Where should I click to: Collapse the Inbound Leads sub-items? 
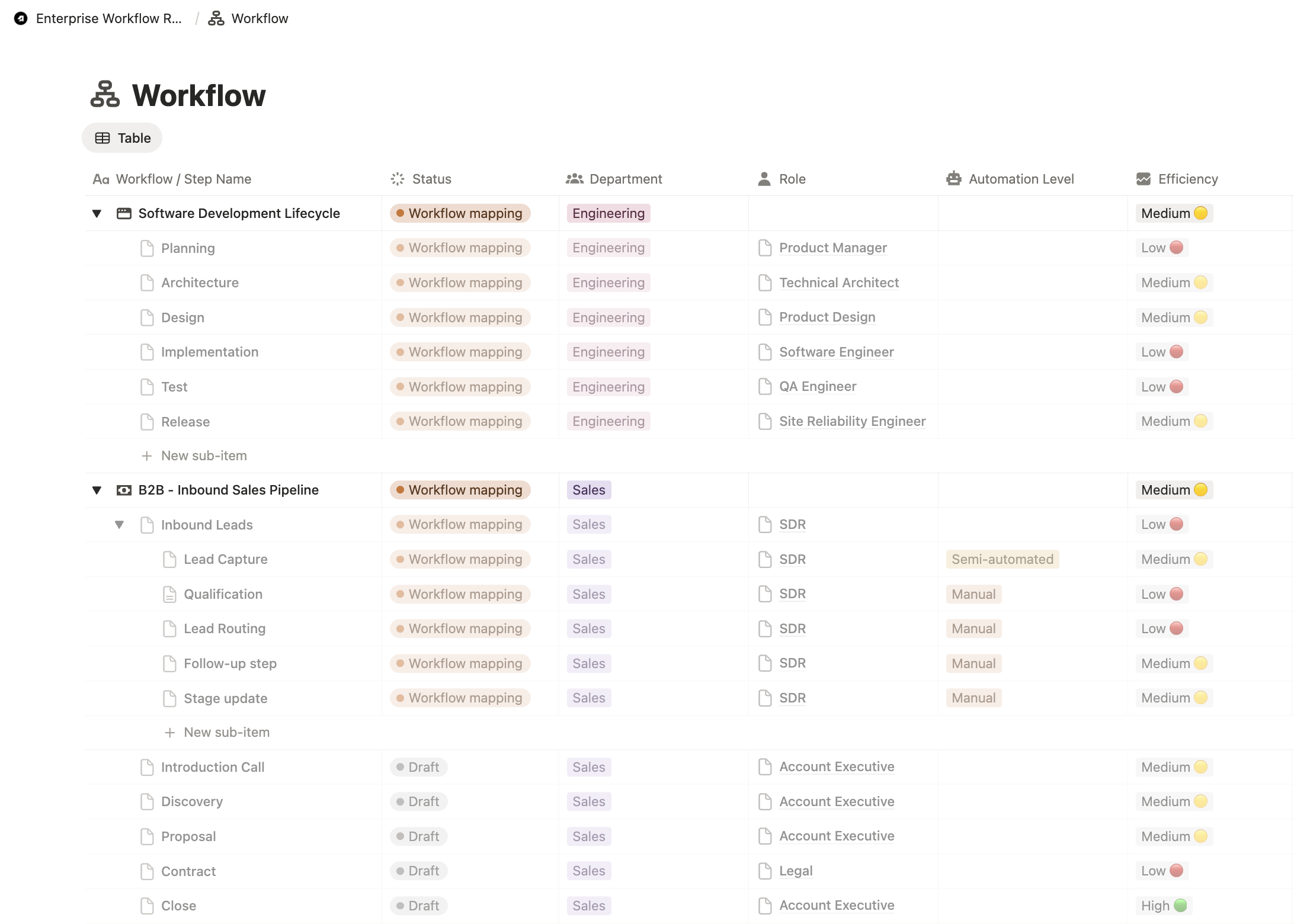(x=120, y=524)
